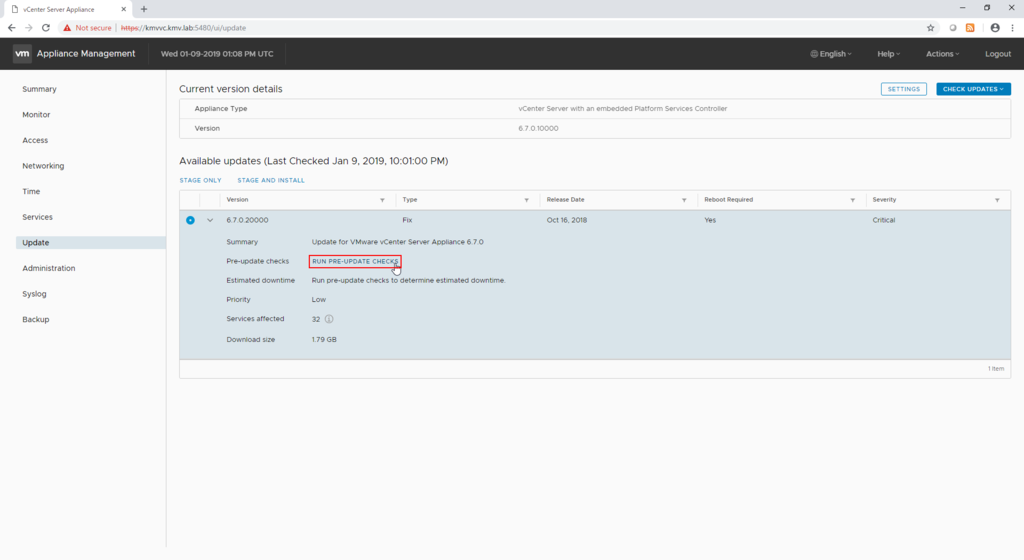The width and height of the screenshot is (1024, 560).
Task: Open the Access section
Action: pyautogui.click(x=35, y=140)
